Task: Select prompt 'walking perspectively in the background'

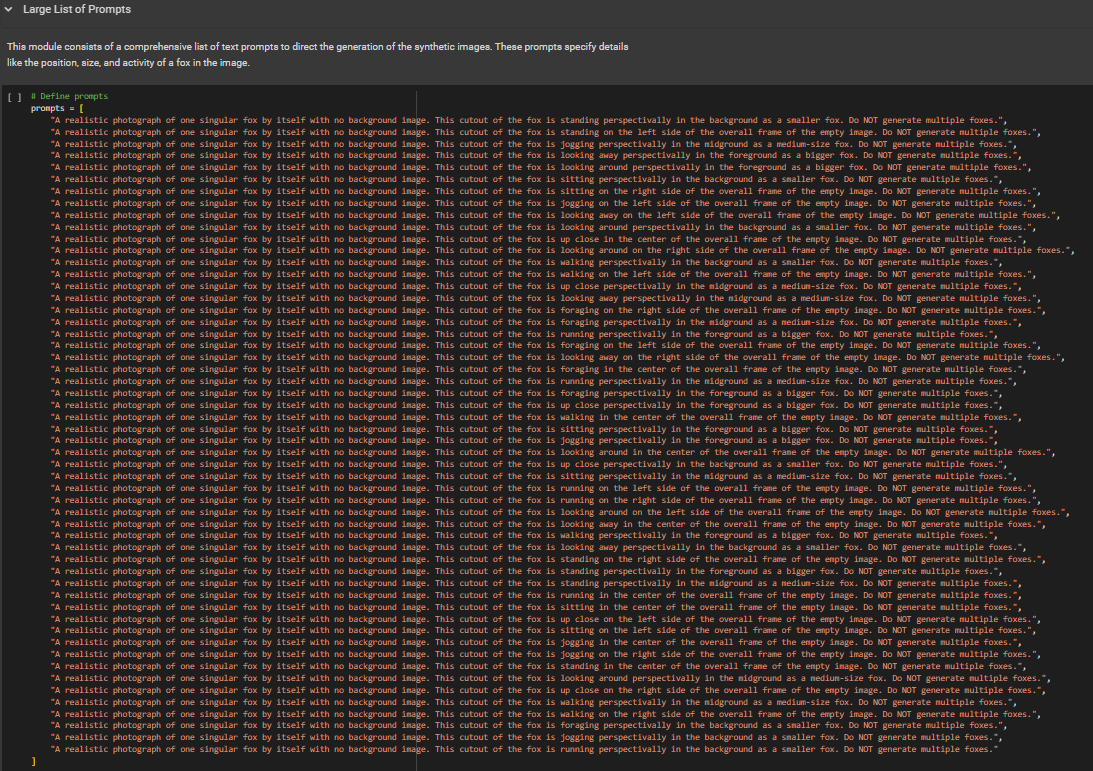Action: coord(526,262)
